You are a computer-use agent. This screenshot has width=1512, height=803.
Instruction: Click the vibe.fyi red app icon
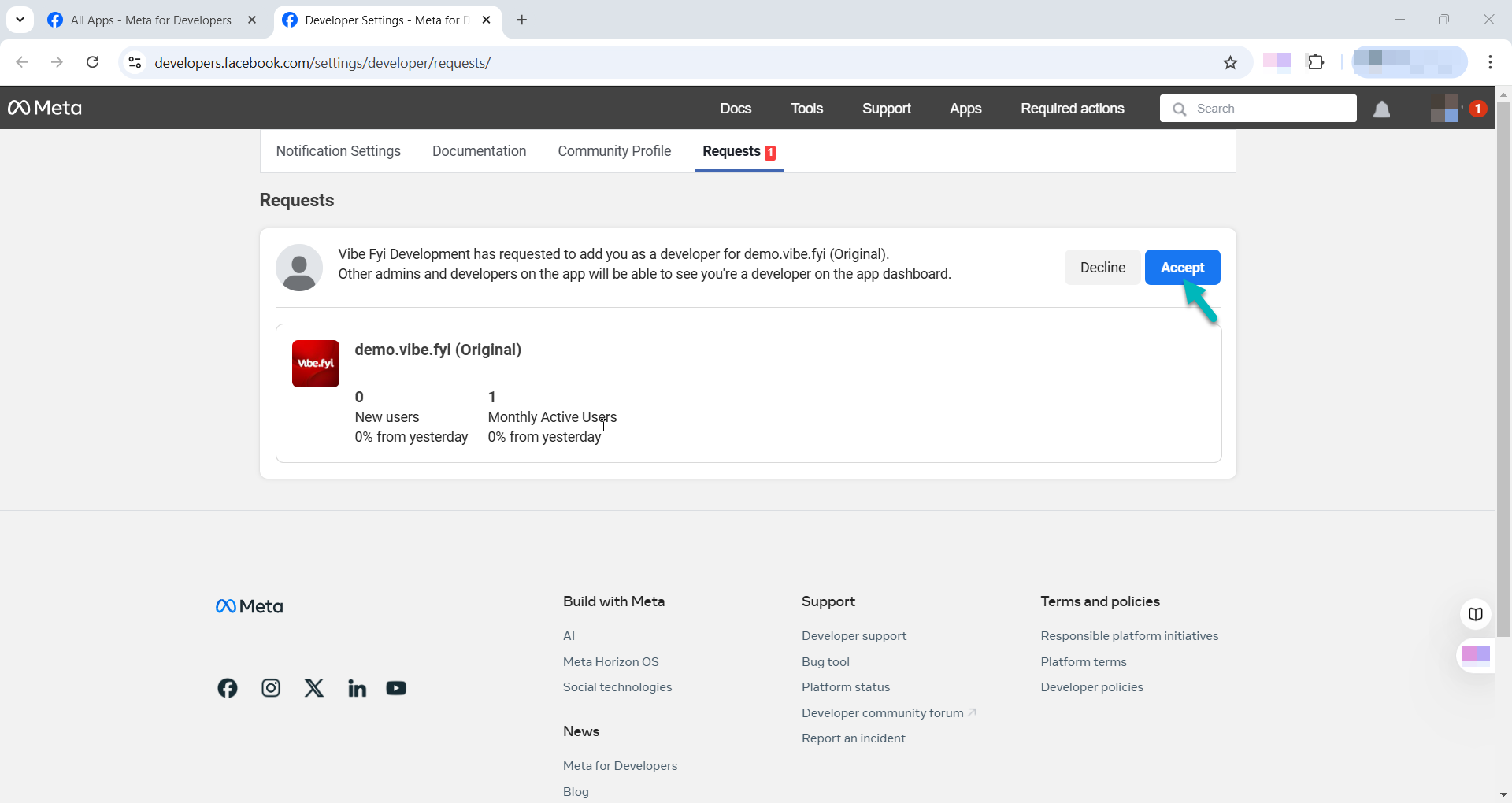316,364
